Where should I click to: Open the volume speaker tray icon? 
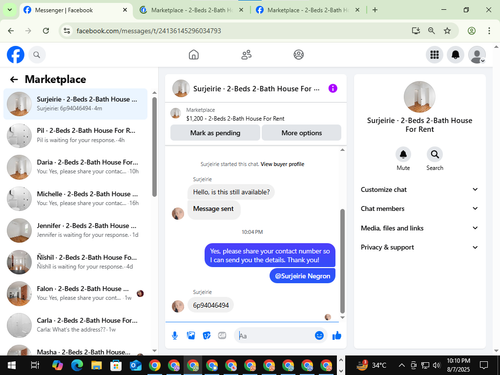coord(436,365)
